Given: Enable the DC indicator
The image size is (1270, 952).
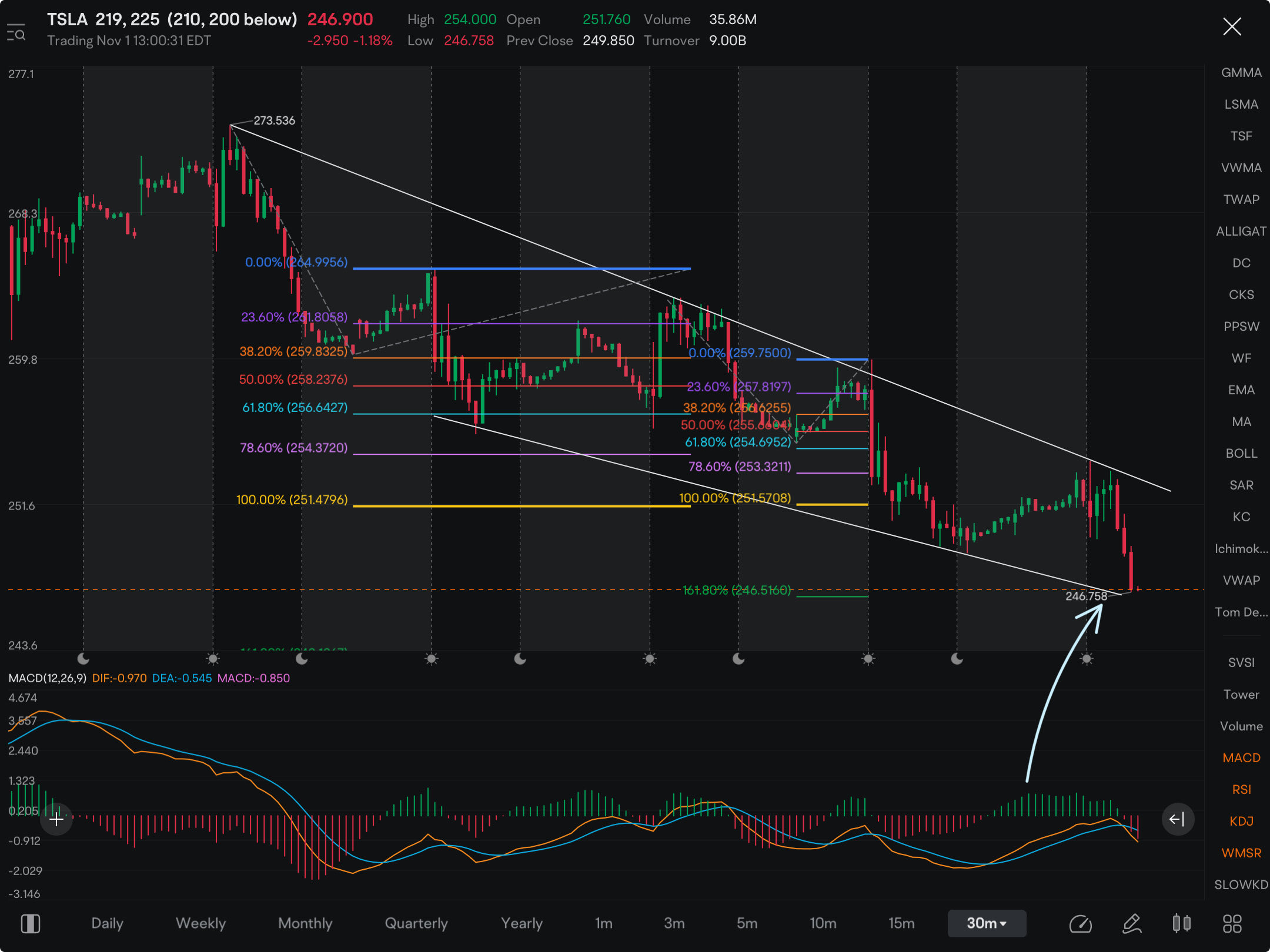Looking at the screenshot, I should (1241, 263).
